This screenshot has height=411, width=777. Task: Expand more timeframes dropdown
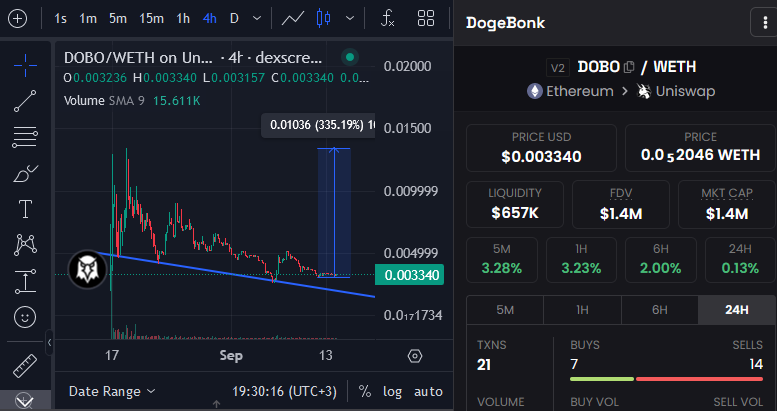[x=257, y=19]
